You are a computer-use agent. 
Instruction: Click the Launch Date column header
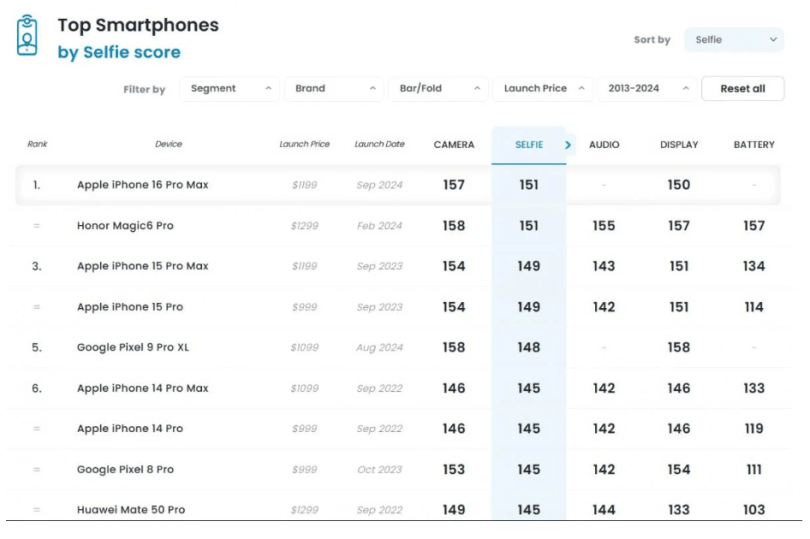point(379,145)
